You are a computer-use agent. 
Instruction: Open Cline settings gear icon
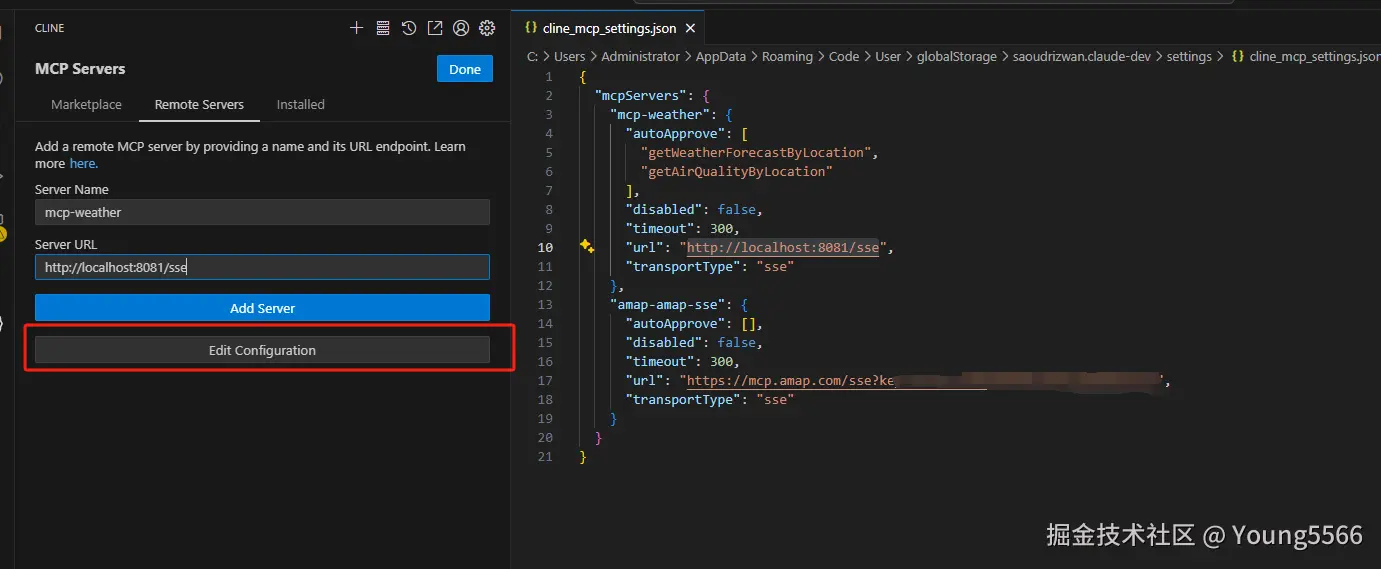coord(487,28)
